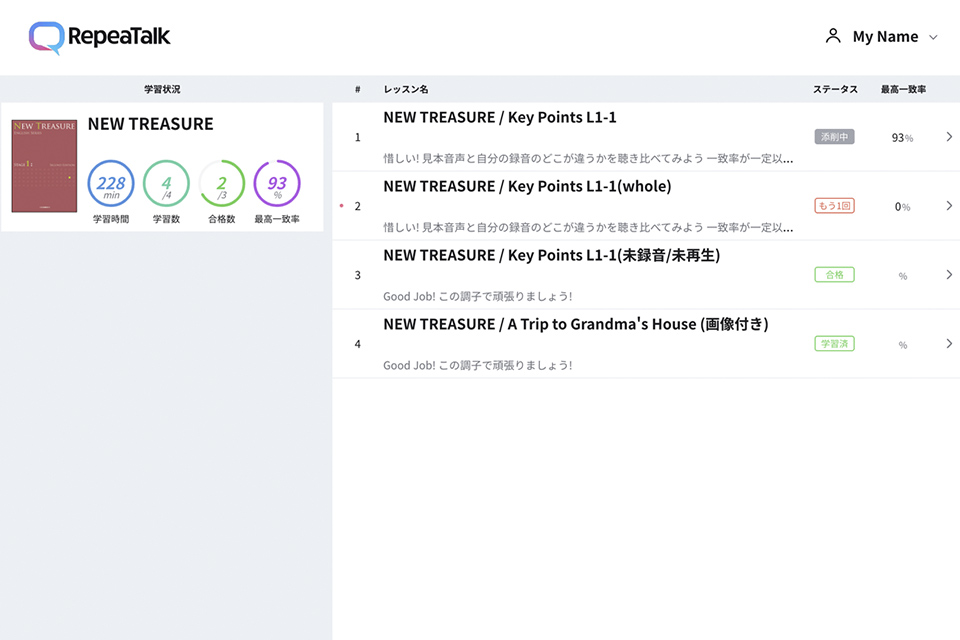This screenshot has width=960, height=640.
Task: Click the RepeaTalk speech bubble logo icon
Action: coord(47,38)
